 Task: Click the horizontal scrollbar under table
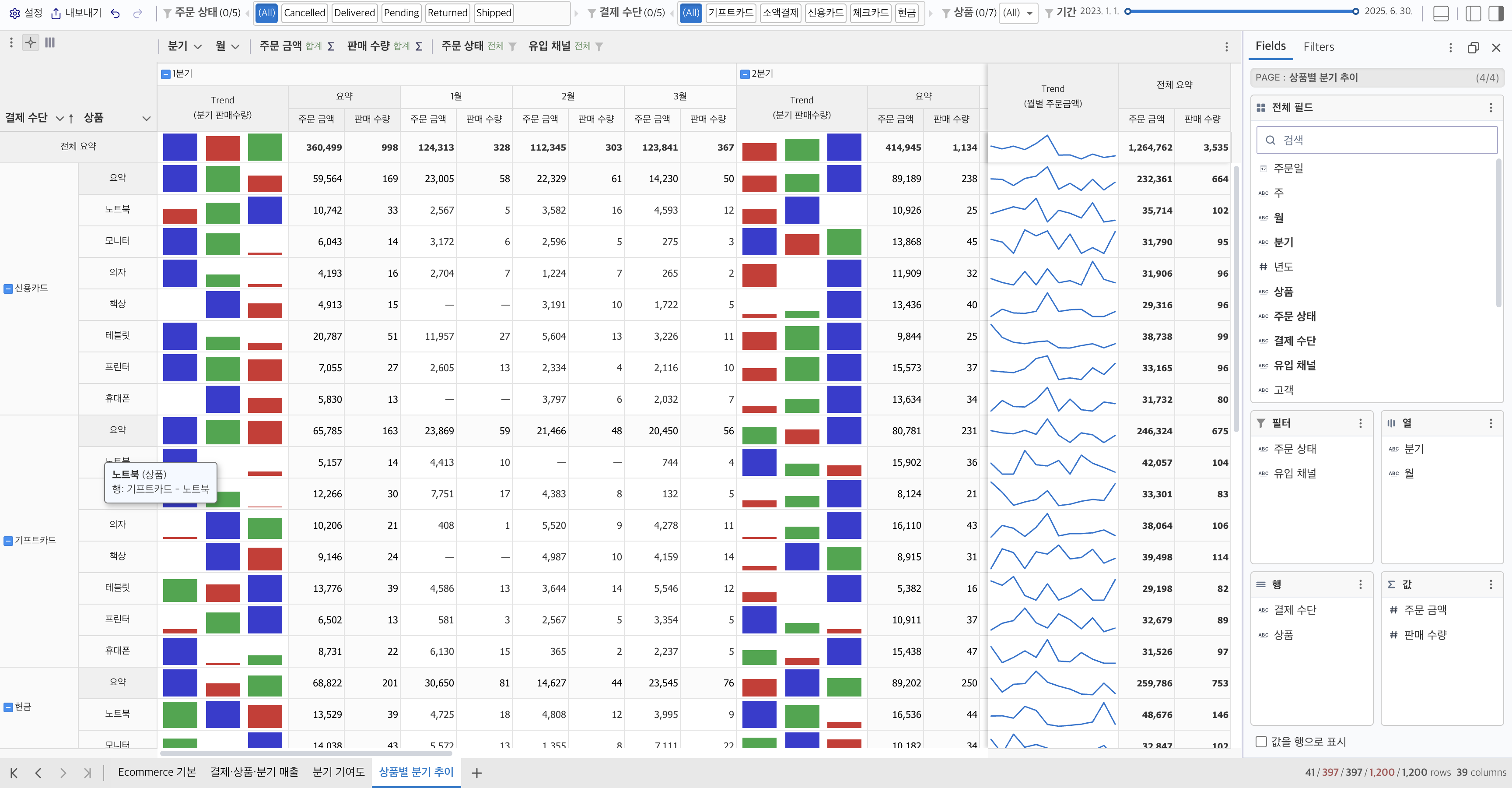tap(306, 753)
